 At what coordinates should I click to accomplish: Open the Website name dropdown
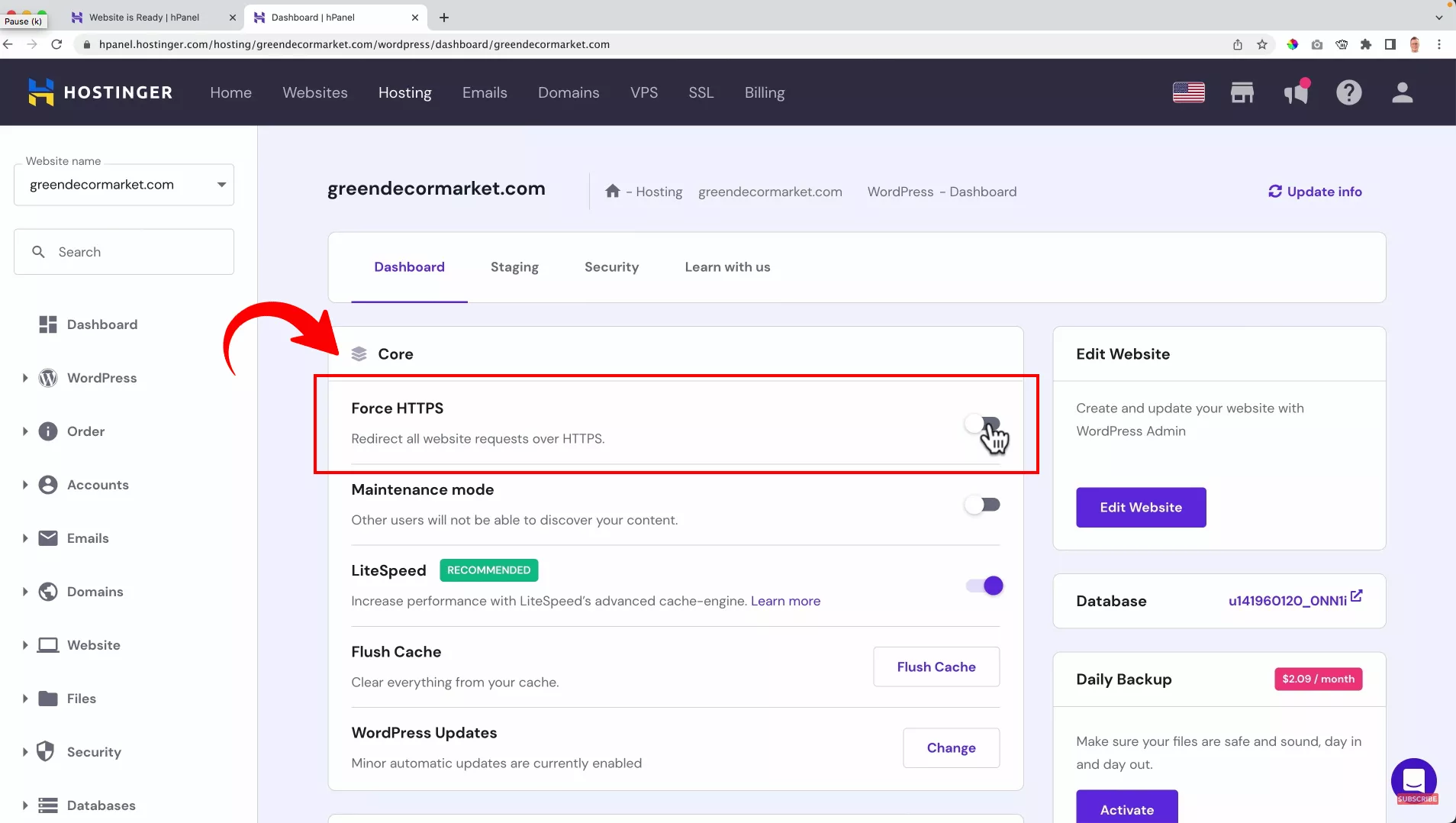pos(221,184)
